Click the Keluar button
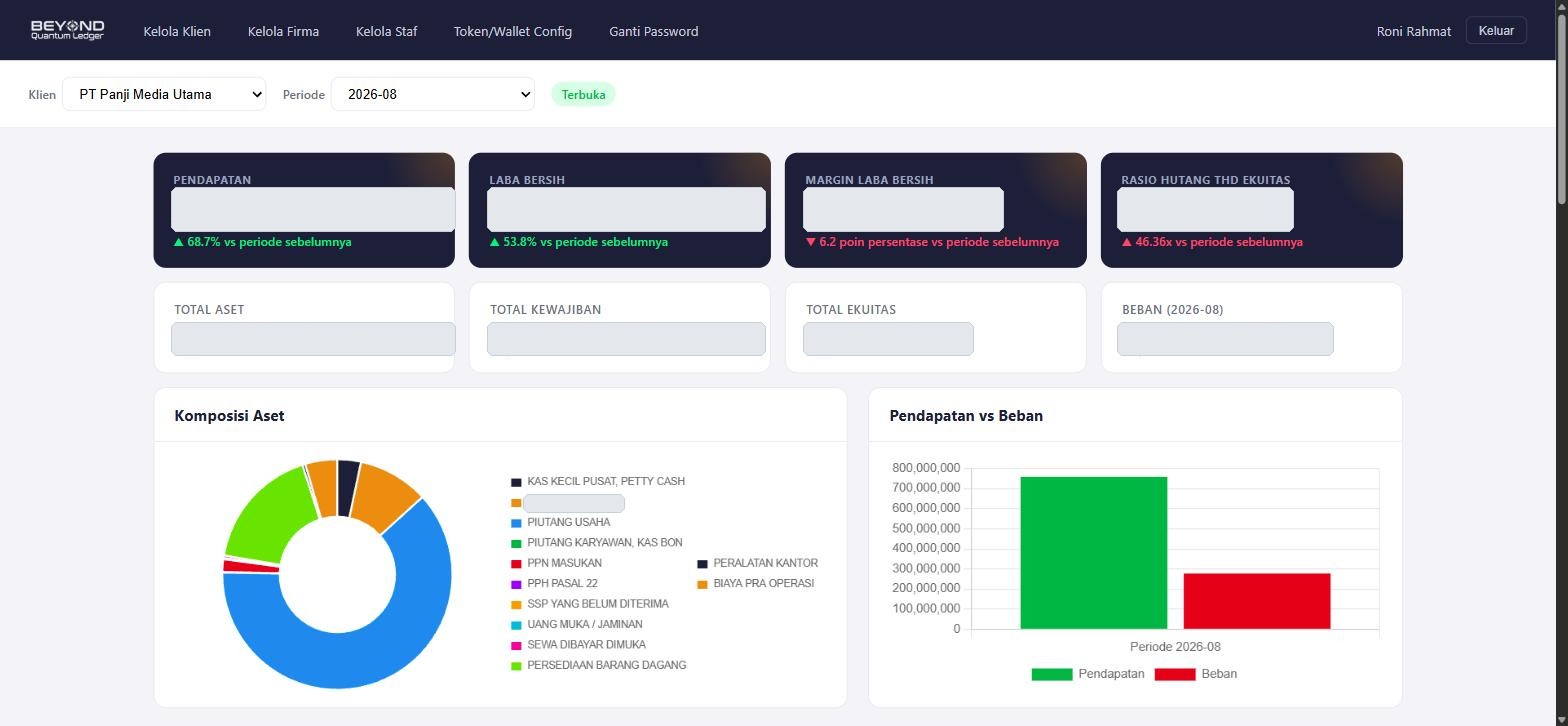 pos(1496,30)
